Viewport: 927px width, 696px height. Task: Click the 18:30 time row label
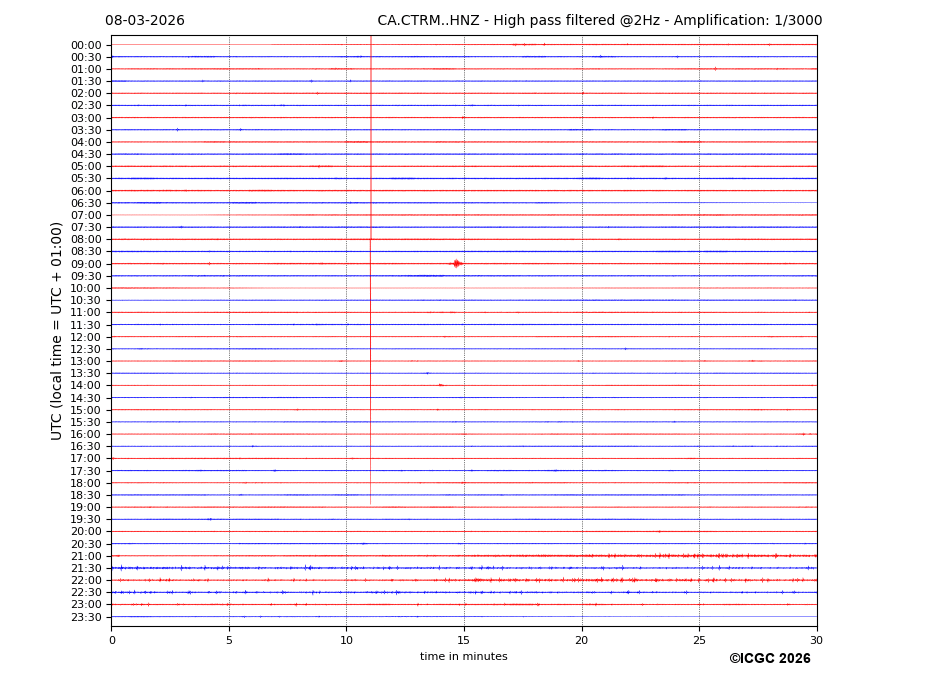click(x=86, y=495)
